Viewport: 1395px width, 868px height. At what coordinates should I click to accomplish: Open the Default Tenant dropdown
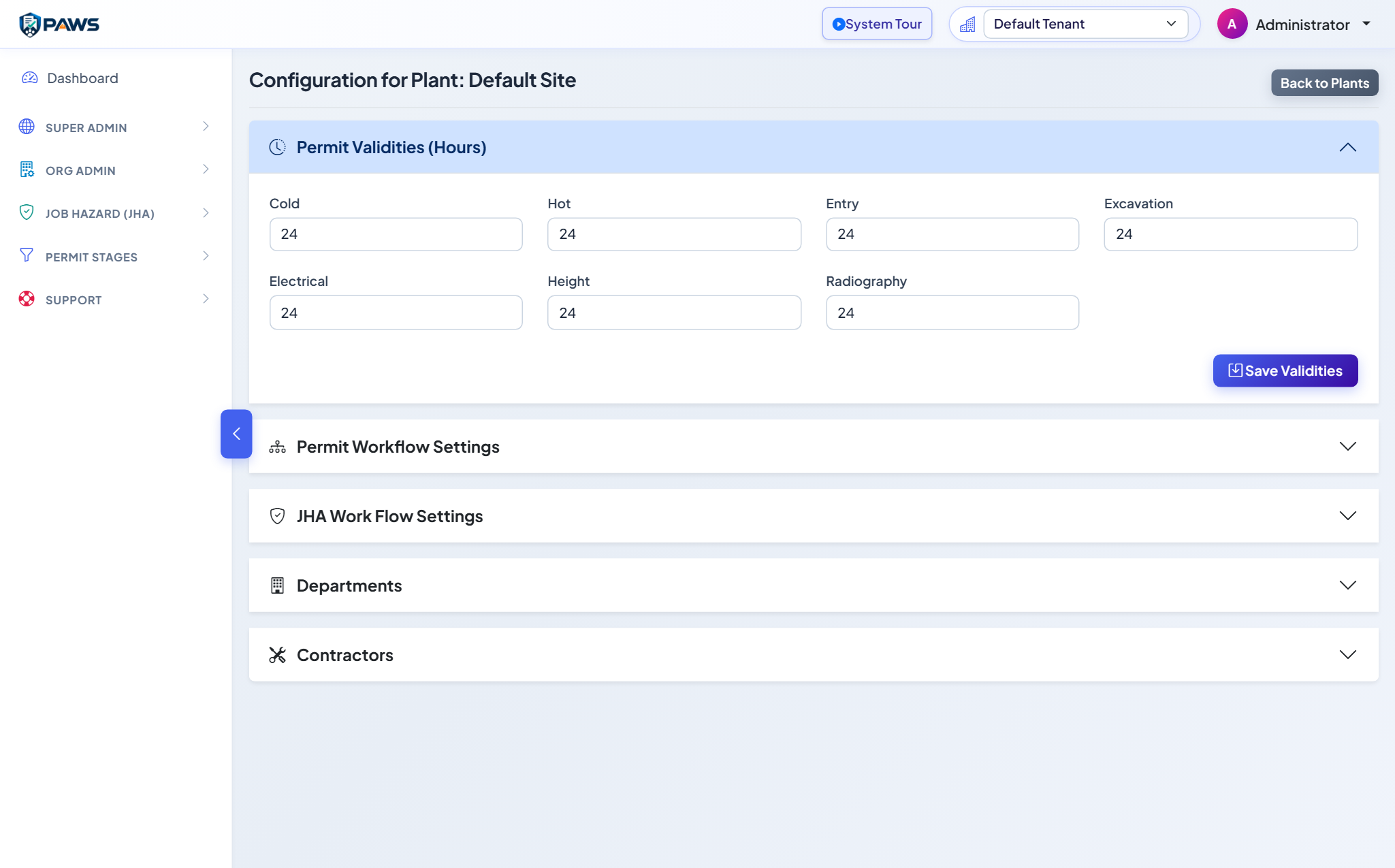(x=1086, y=24)
